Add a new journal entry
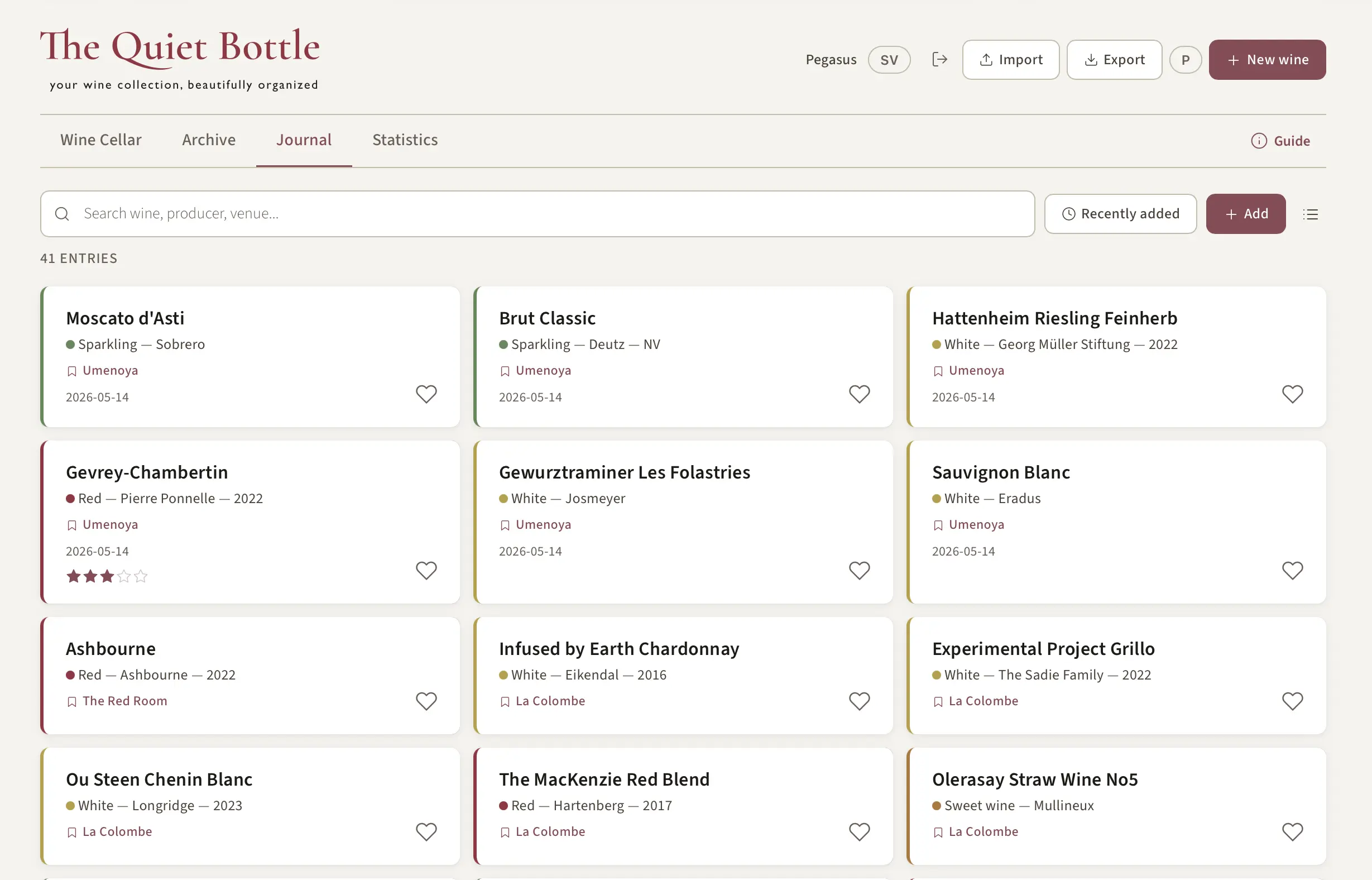 (x=1246, y=214)
